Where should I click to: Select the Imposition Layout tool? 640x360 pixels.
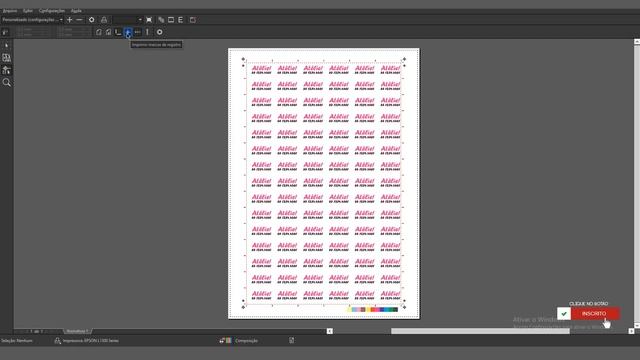coord(7,58)
